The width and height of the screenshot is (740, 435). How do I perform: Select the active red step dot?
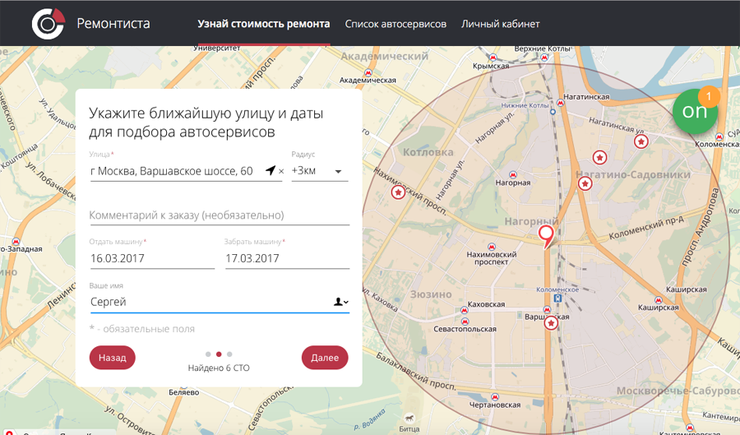tap(219, 354)
